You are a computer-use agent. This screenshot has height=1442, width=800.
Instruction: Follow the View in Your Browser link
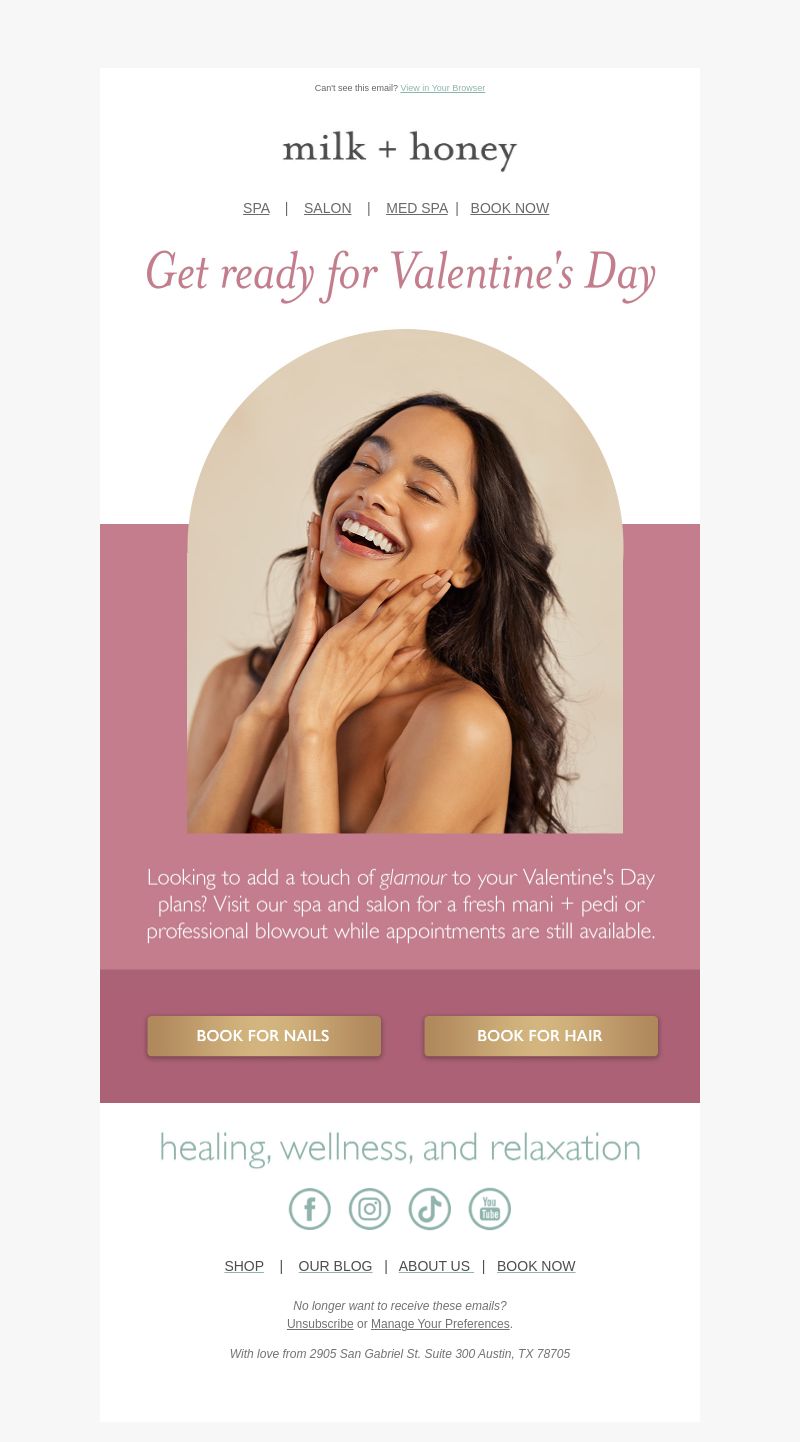pyautogui.click(x=443, y=88)
